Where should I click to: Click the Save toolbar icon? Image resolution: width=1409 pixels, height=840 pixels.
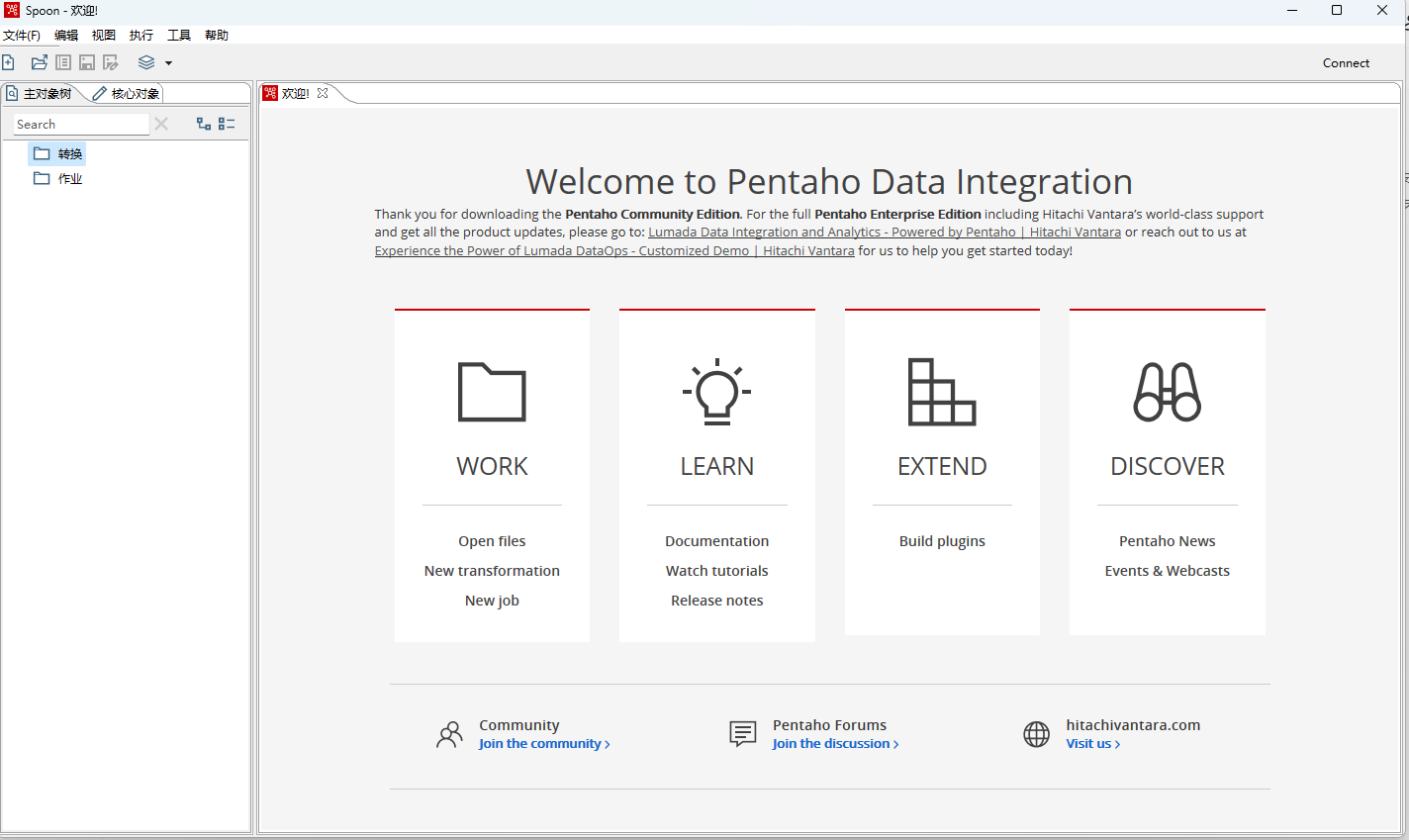[x=87, y=62]
